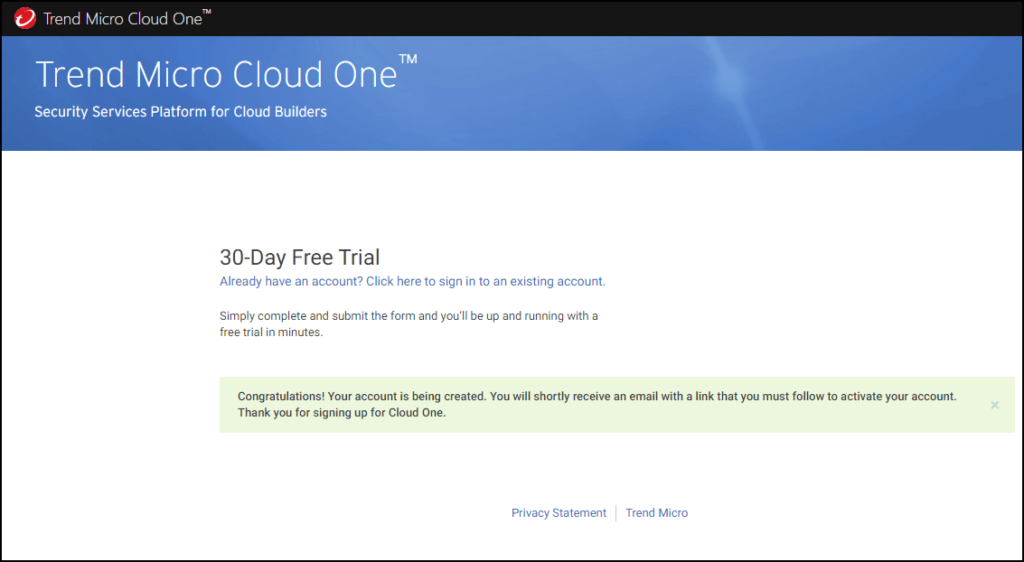Click the TM trademark symbol in banner heading
The image size is (1024, 562).
pos(408,59)
